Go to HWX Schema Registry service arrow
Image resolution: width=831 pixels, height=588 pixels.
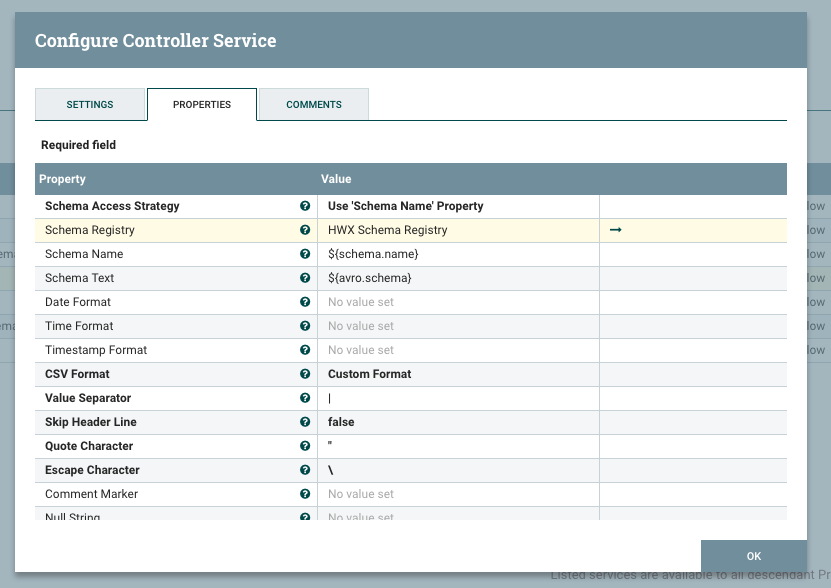click(616, 230)
